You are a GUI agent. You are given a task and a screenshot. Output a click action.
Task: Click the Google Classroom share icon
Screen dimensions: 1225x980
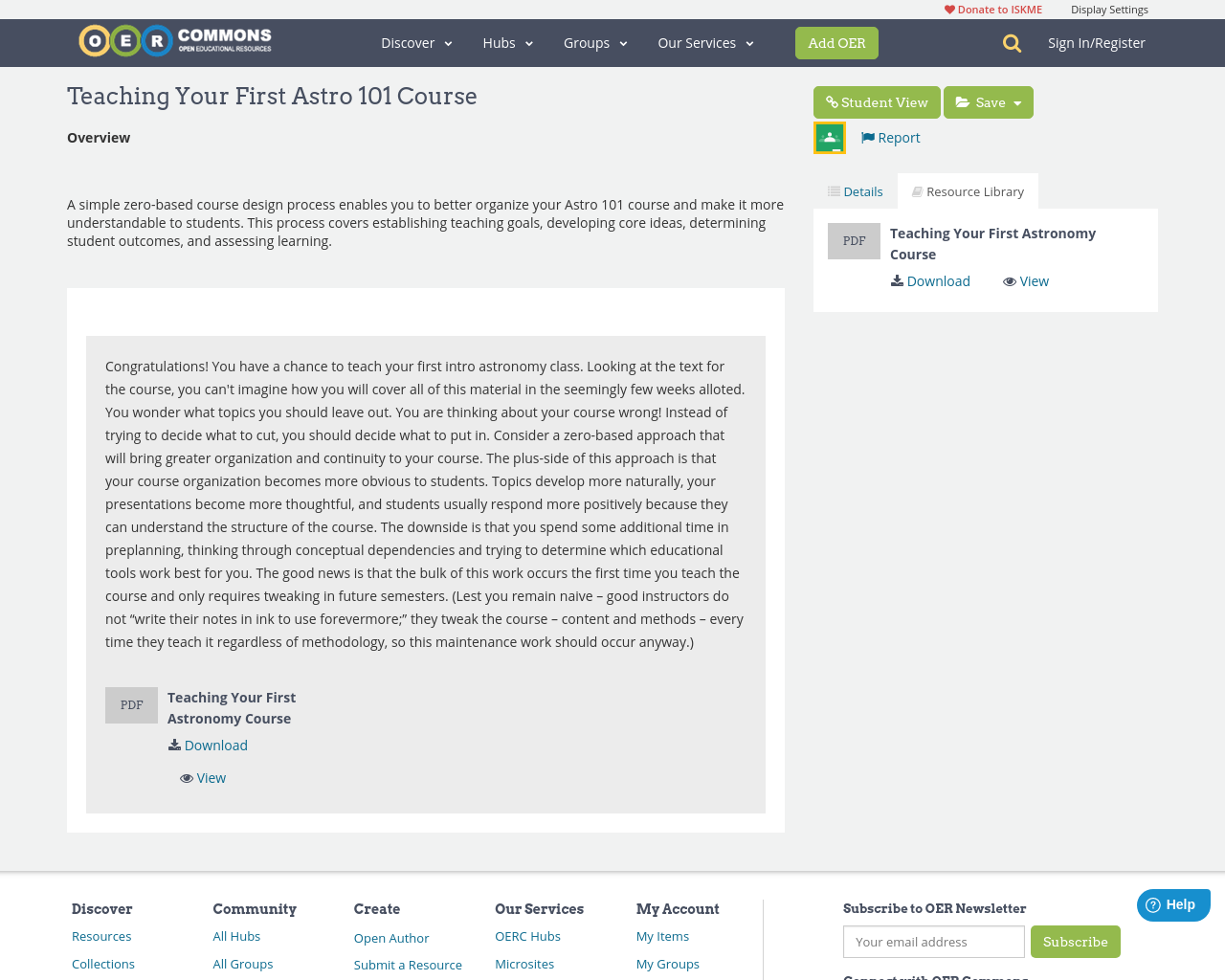tap(830, 138)
